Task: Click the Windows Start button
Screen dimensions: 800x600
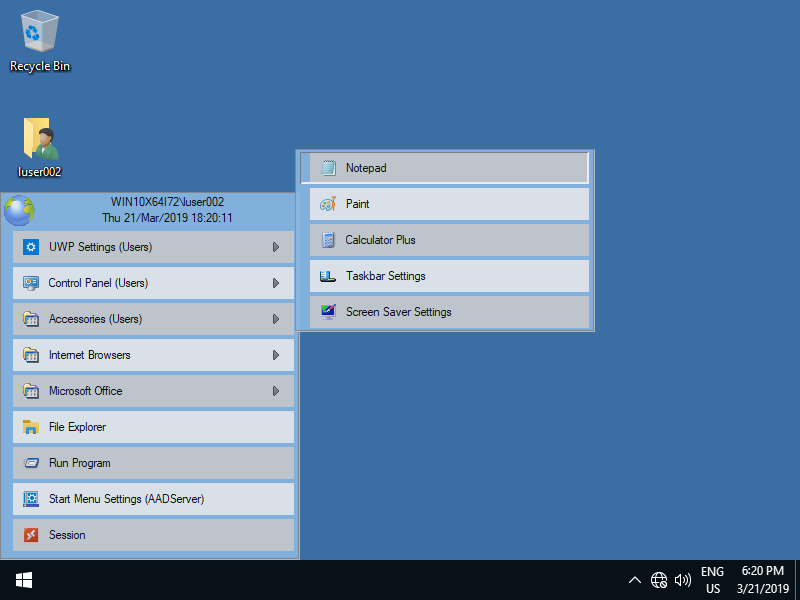Action: [24, 580]
